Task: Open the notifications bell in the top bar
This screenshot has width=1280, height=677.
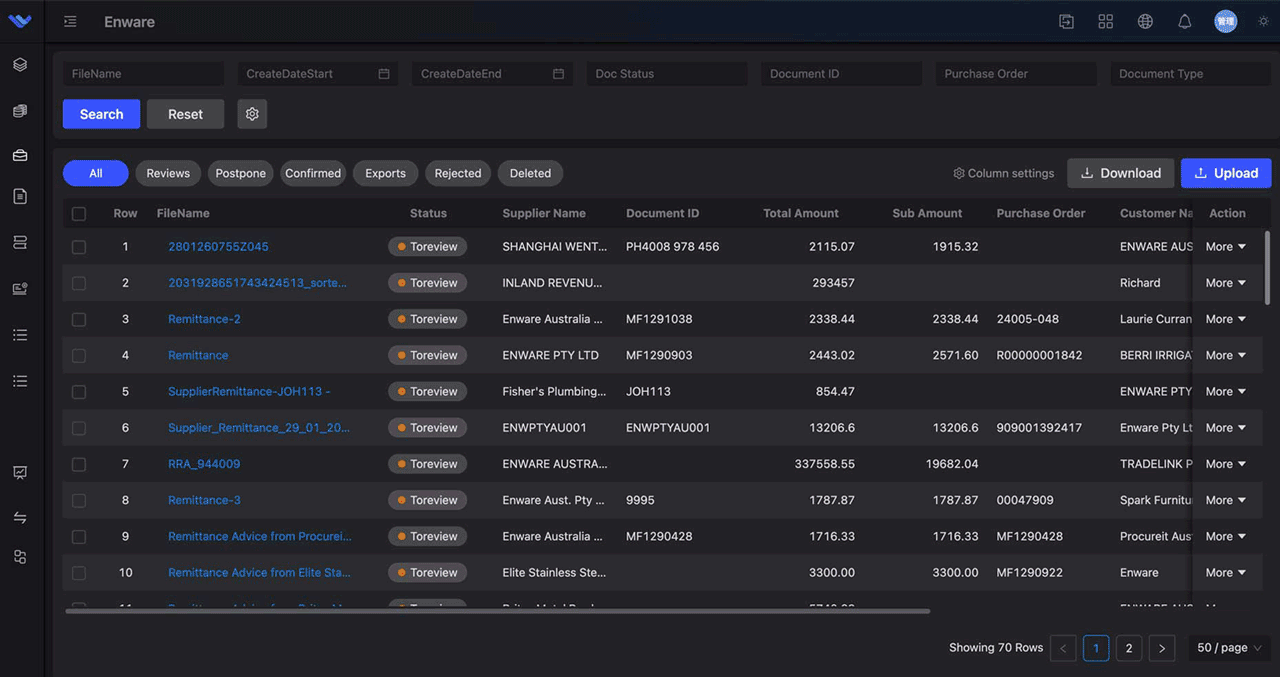Action: 1185,20
